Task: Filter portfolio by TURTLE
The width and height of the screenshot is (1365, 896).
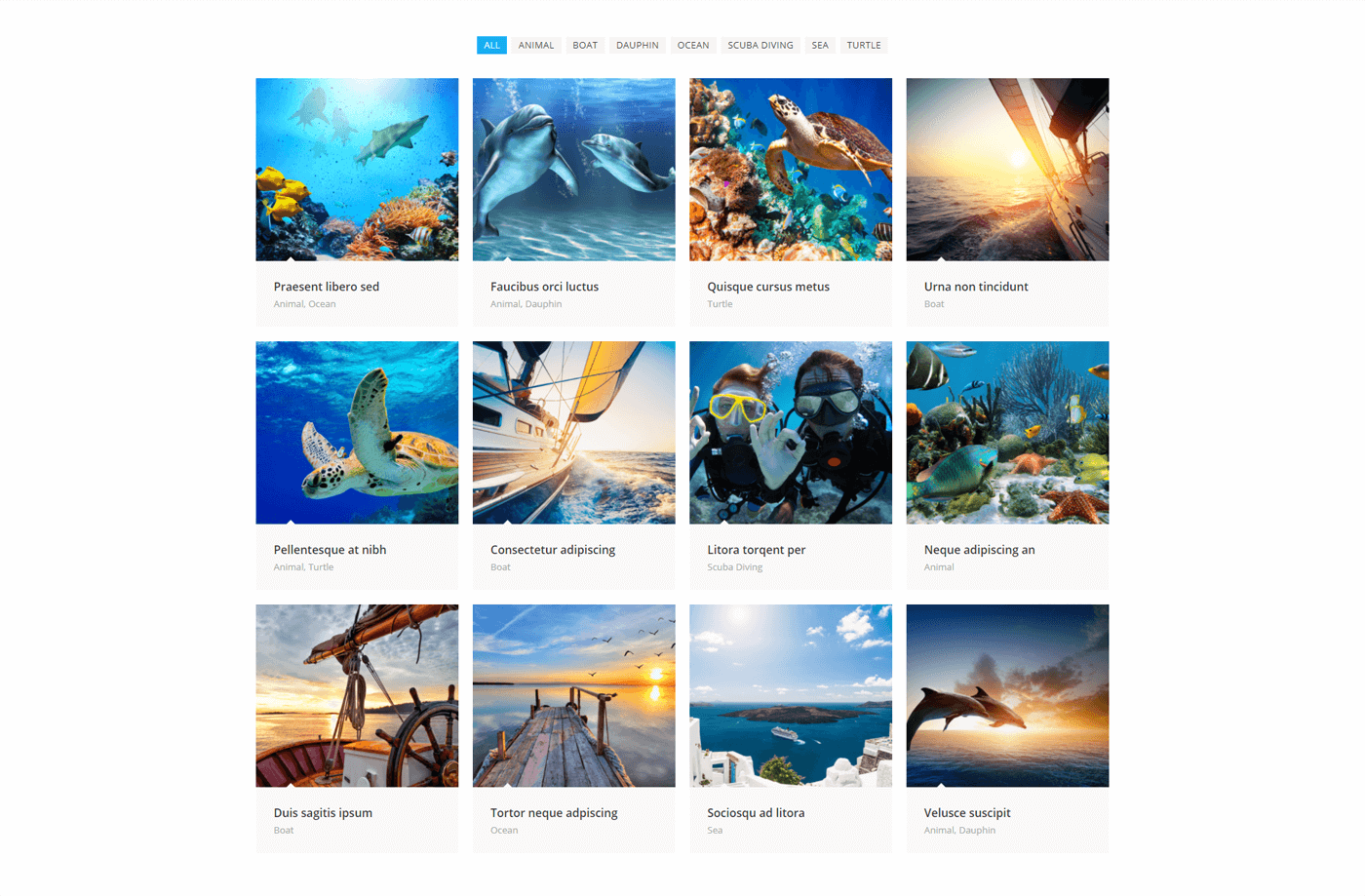Action: (x=864, y=45)
